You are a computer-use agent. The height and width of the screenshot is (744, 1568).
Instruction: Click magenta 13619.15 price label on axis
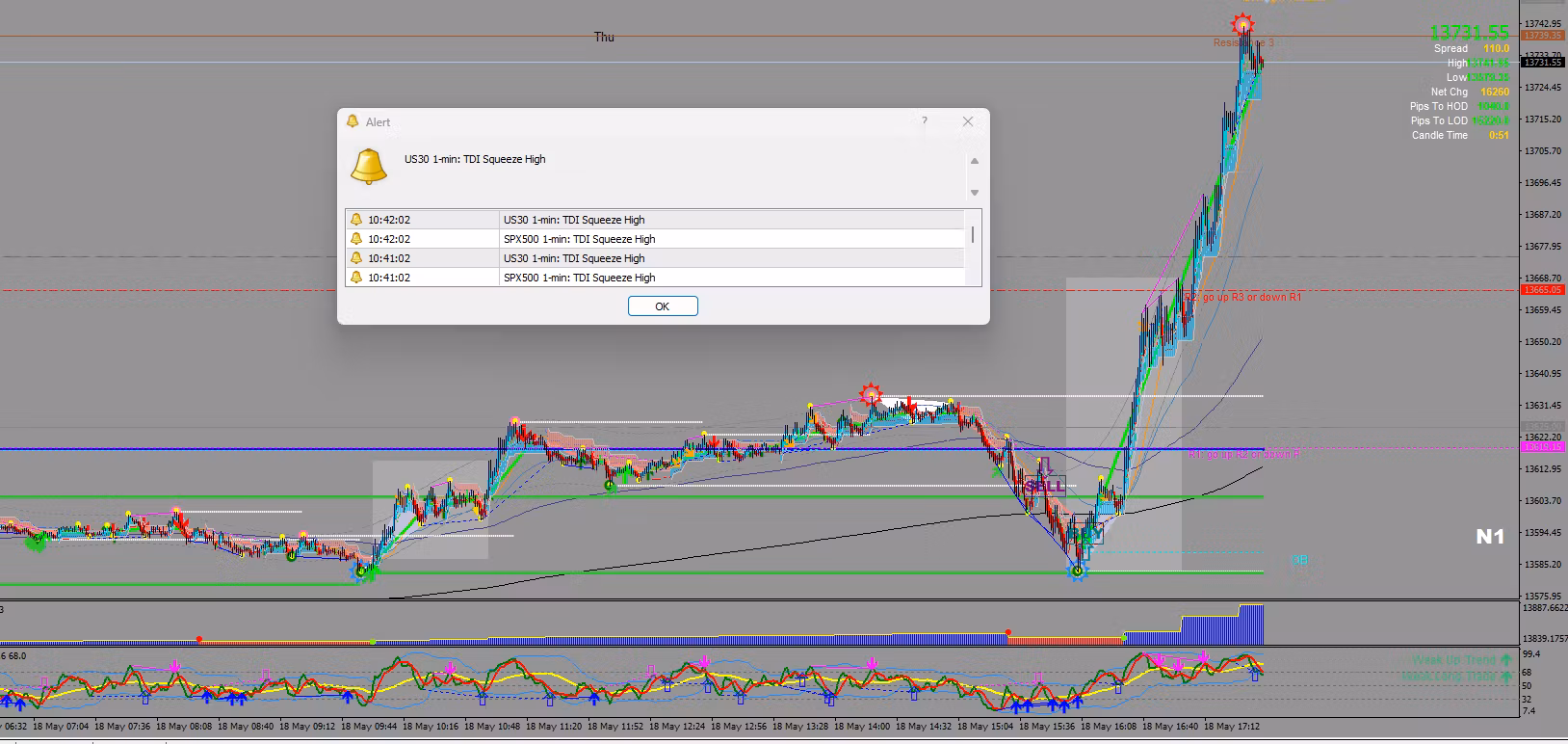[1542, 447]
